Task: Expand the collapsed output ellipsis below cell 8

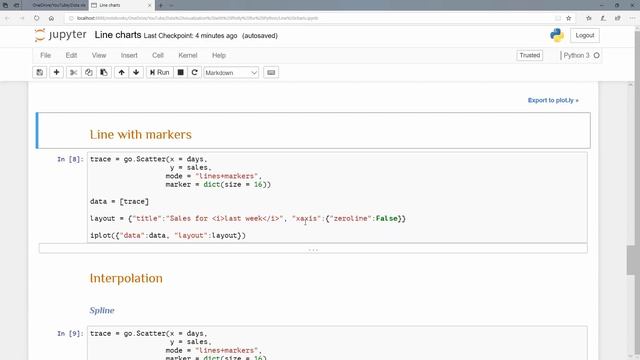Action: [x=313, y=249]
